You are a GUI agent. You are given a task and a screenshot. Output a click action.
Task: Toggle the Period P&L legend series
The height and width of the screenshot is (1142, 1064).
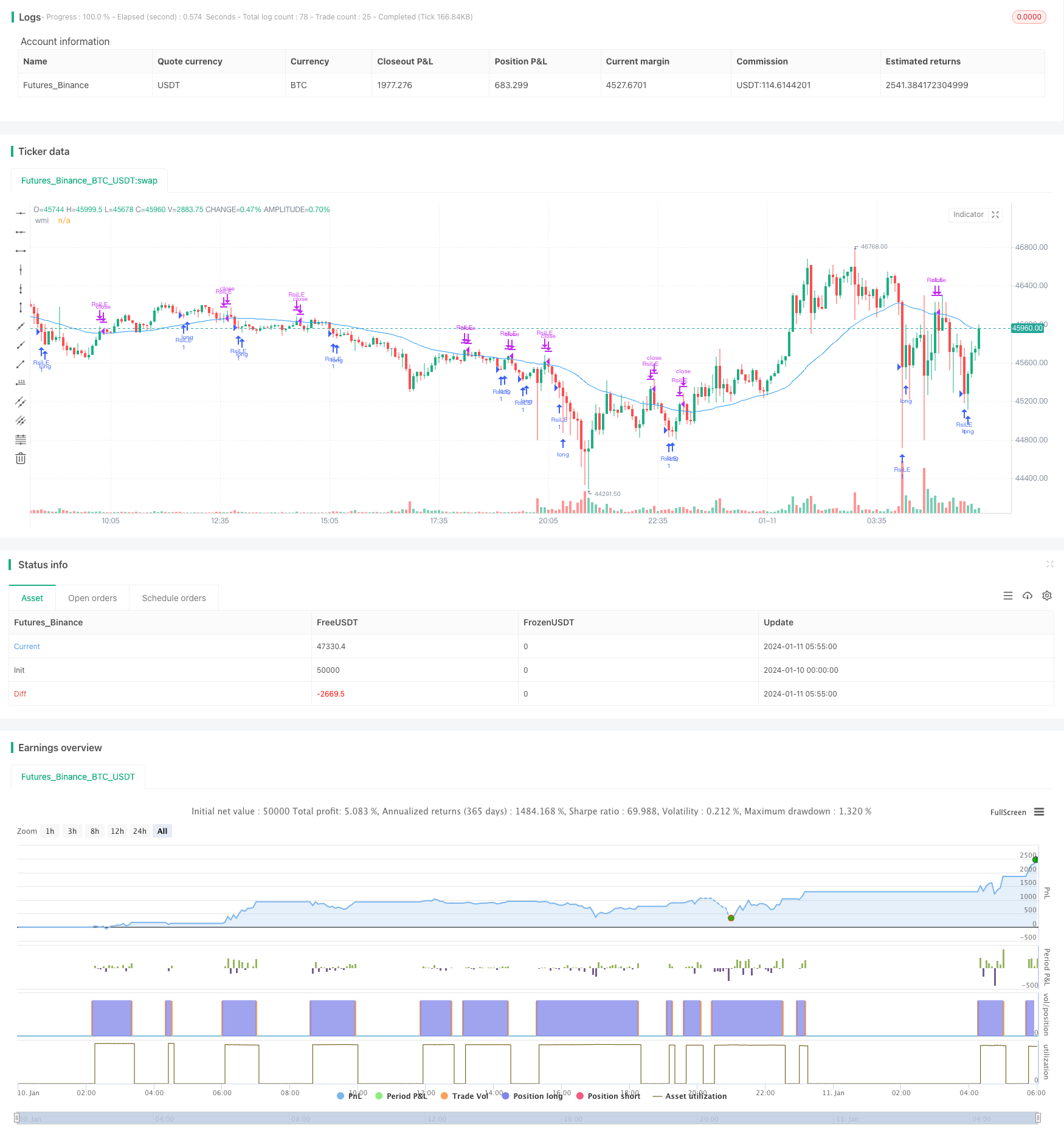tap(401, 1096)
